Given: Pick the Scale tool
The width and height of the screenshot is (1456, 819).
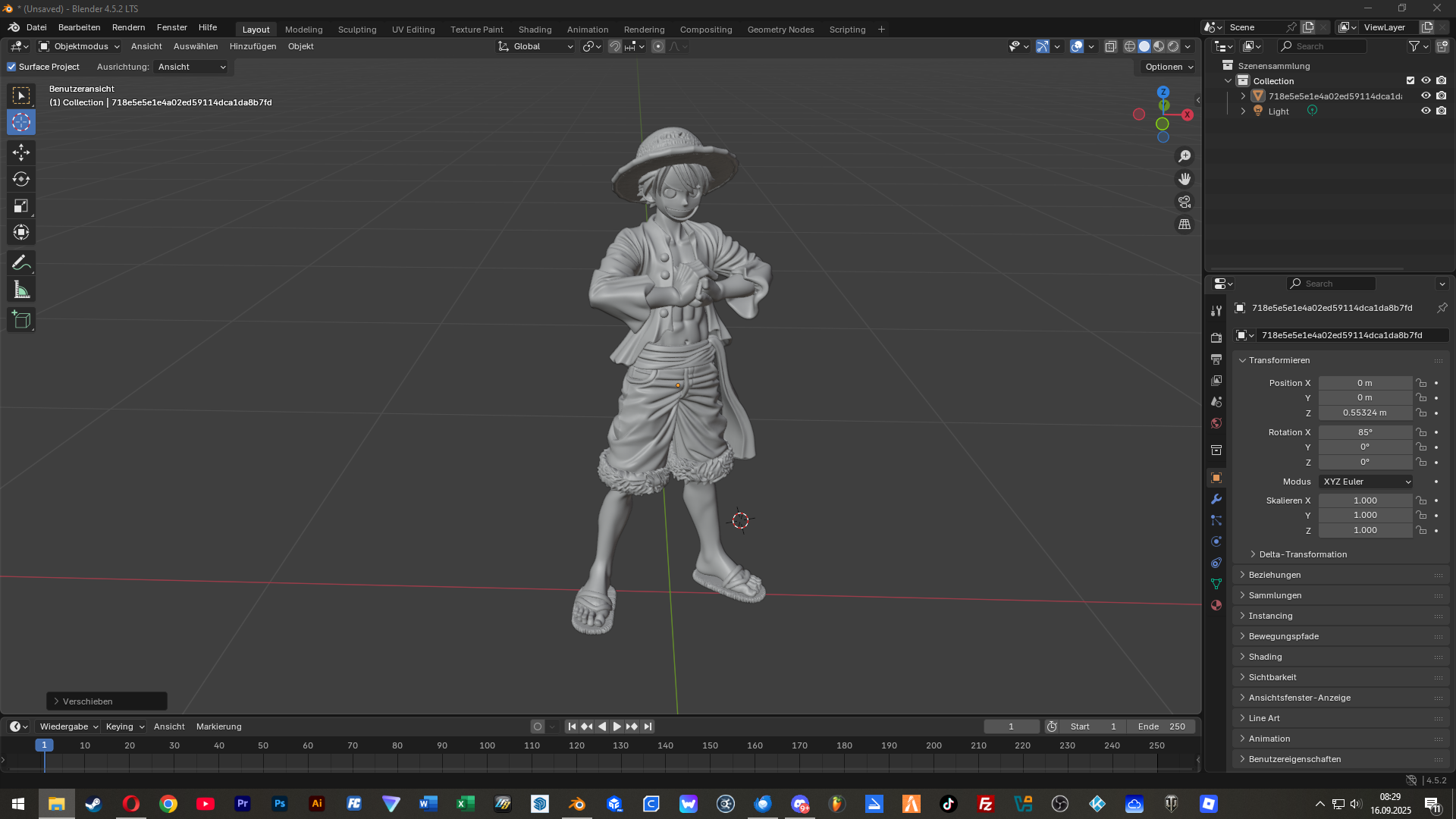Looking at the screenshot, I should [21, 206].
